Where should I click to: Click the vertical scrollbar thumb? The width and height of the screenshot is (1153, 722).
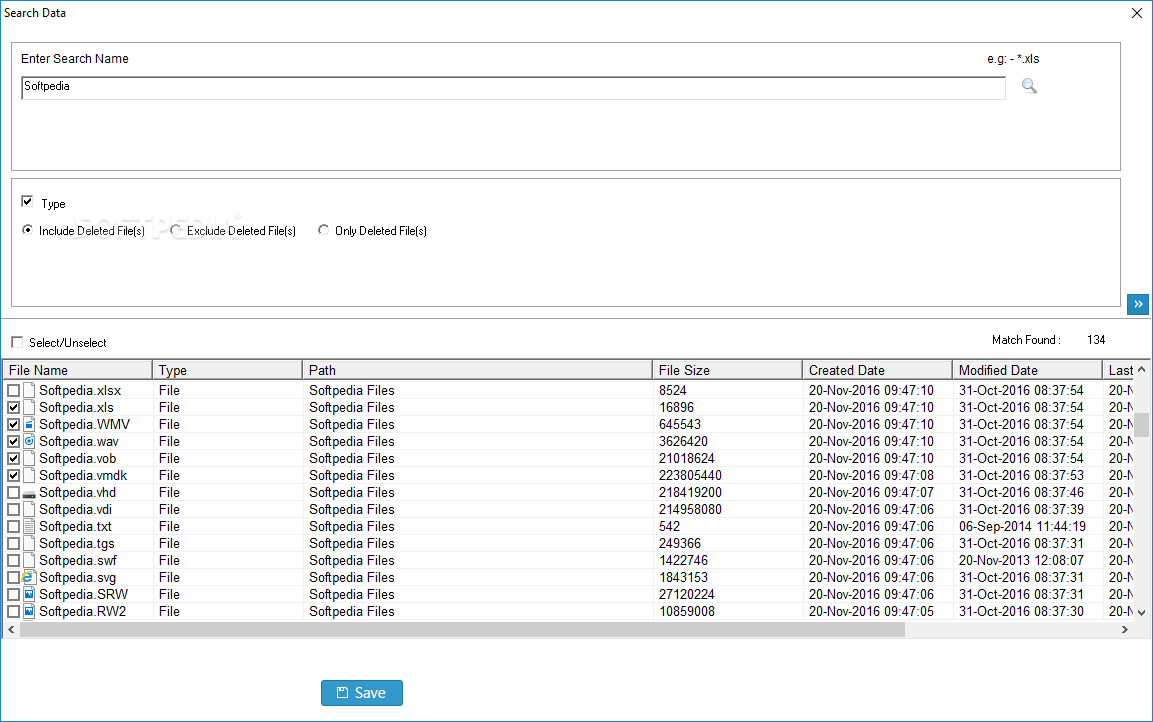[x=1141, y=425]
